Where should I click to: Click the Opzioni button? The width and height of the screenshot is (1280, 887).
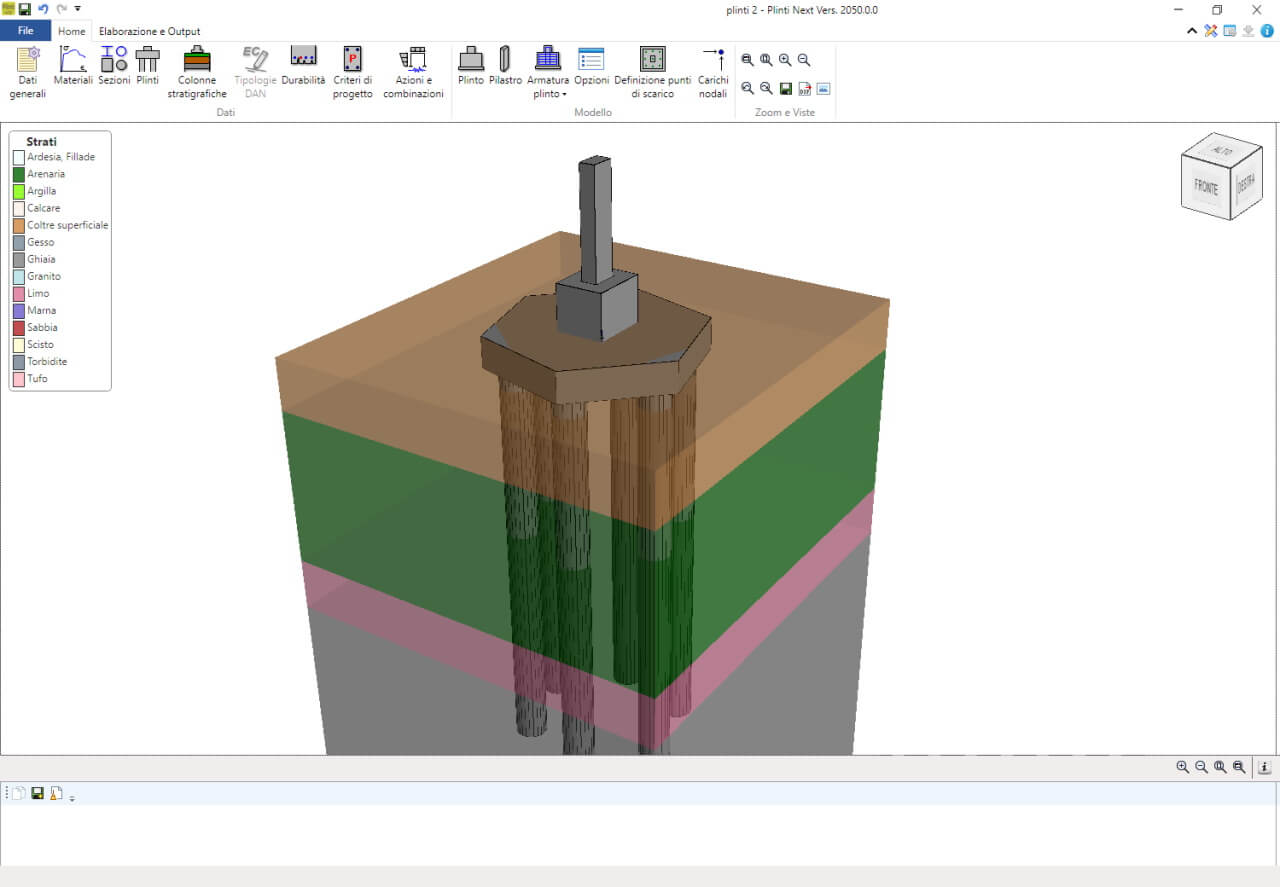(591, 66)
